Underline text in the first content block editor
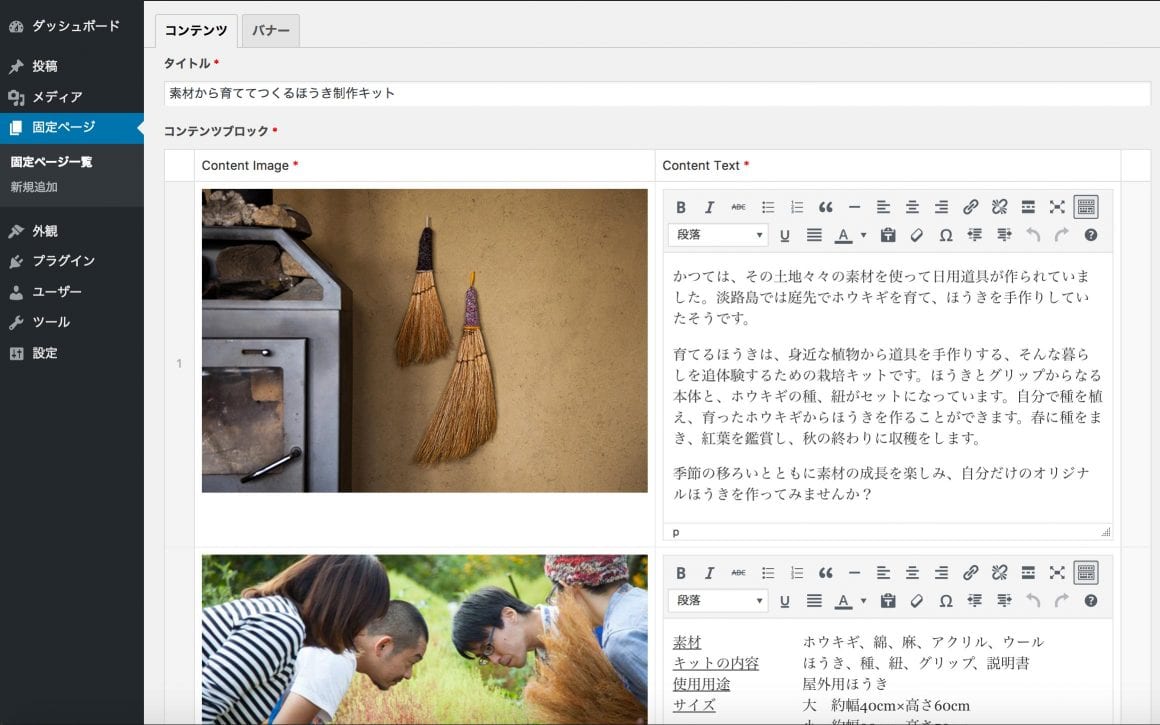The image size is (1160, 725). point(785,235)
